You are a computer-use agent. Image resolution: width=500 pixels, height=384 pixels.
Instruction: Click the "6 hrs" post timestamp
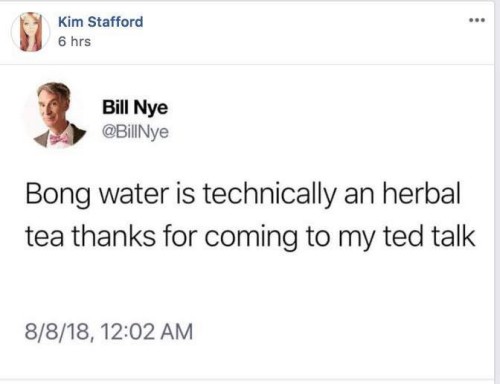[74, 42]
